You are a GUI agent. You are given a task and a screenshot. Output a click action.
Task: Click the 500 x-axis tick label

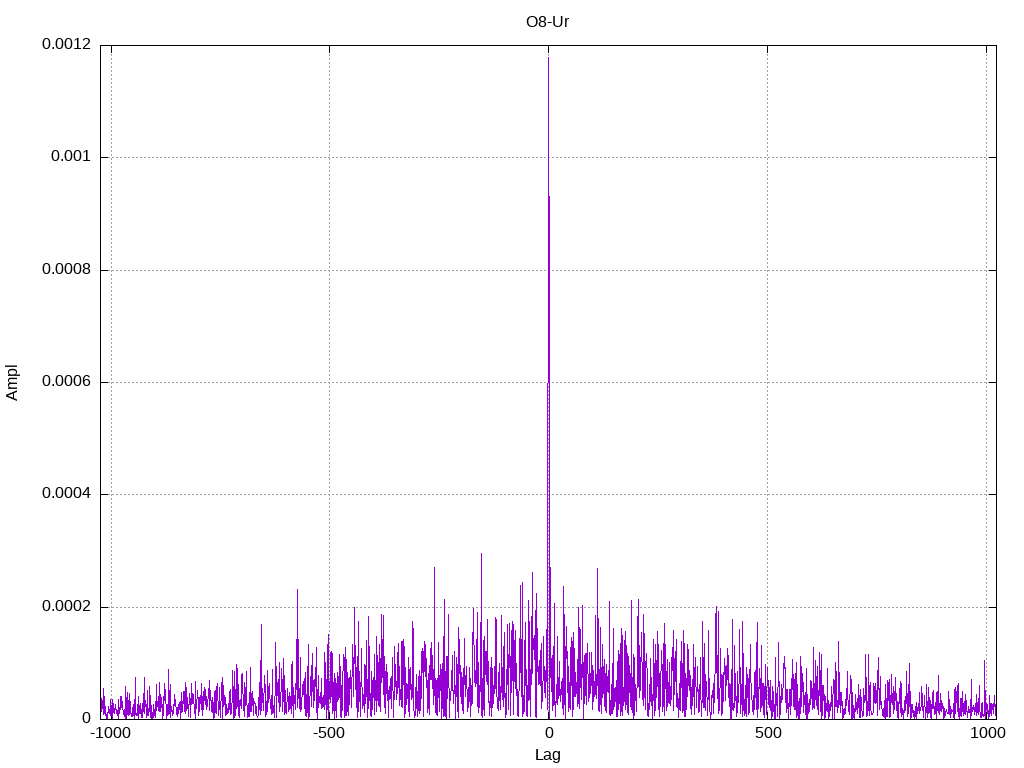768,733
